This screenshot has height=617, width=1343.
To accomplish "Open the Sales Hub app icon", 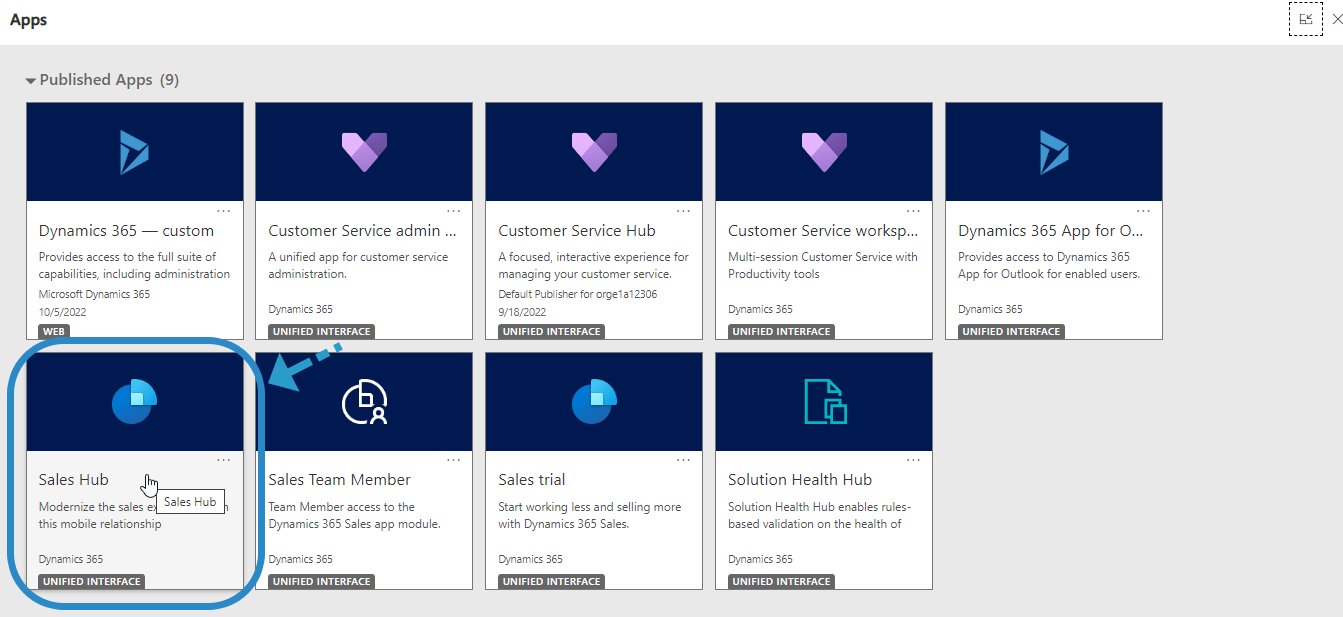I will 135,400.
